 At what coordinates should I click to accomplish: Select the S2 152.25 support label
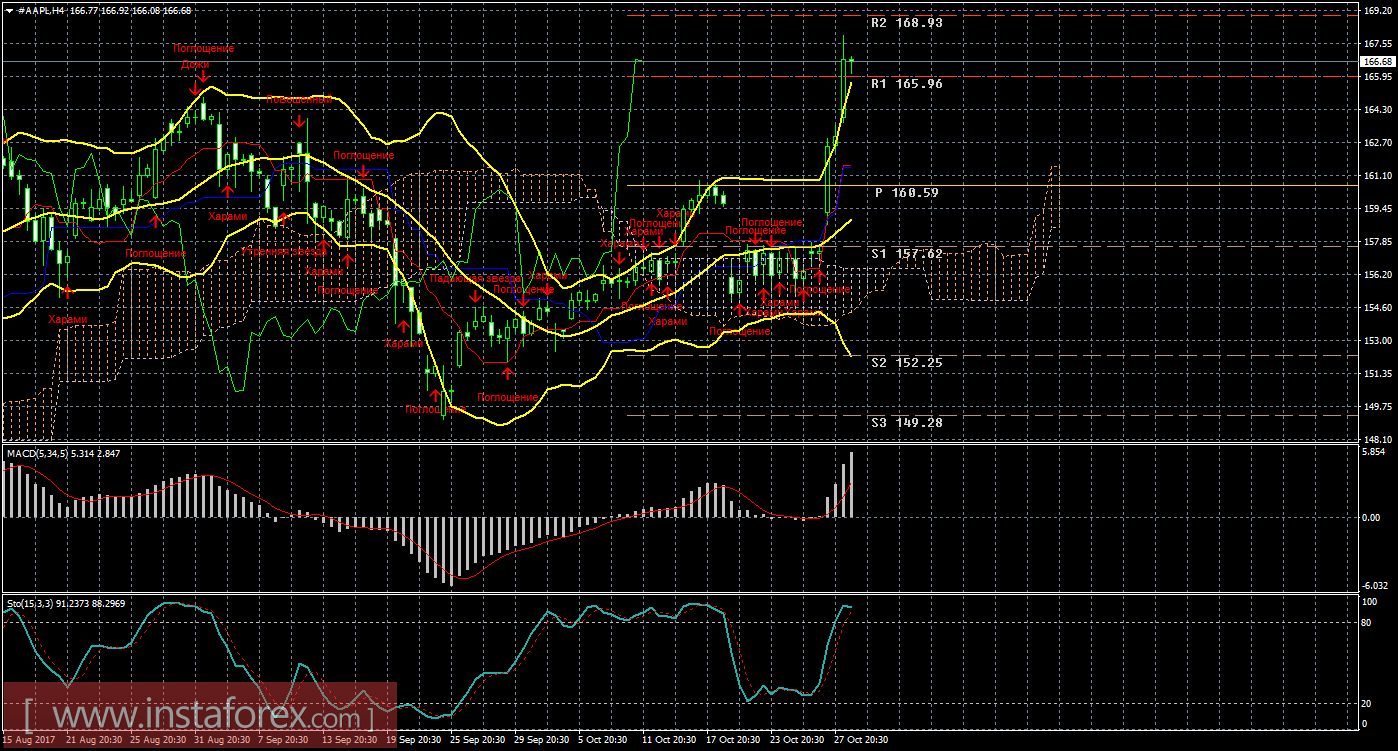point(906,362)
